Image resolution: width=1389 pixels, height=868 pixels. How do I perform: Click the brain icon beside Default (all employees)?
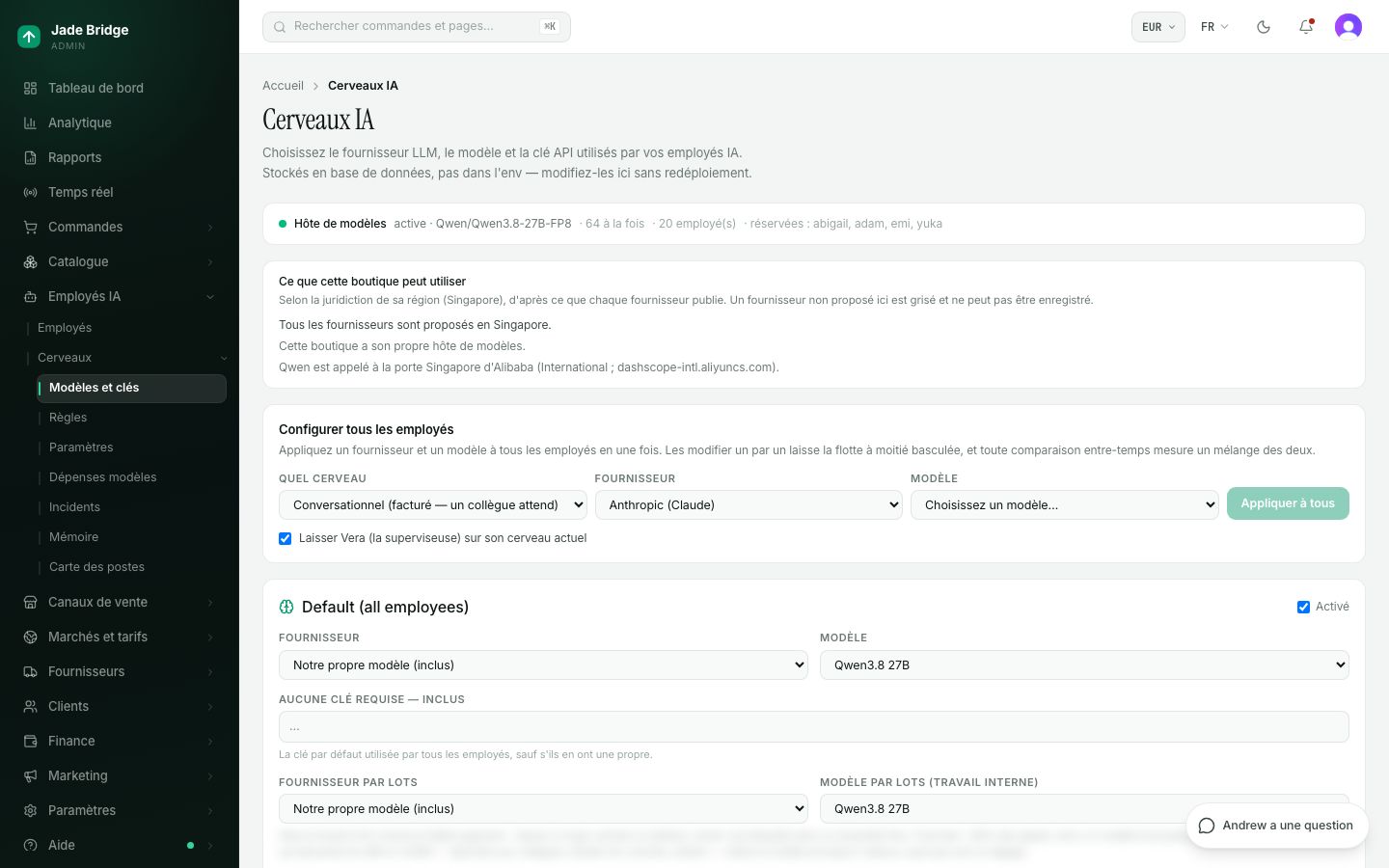(x=286, y=607)
